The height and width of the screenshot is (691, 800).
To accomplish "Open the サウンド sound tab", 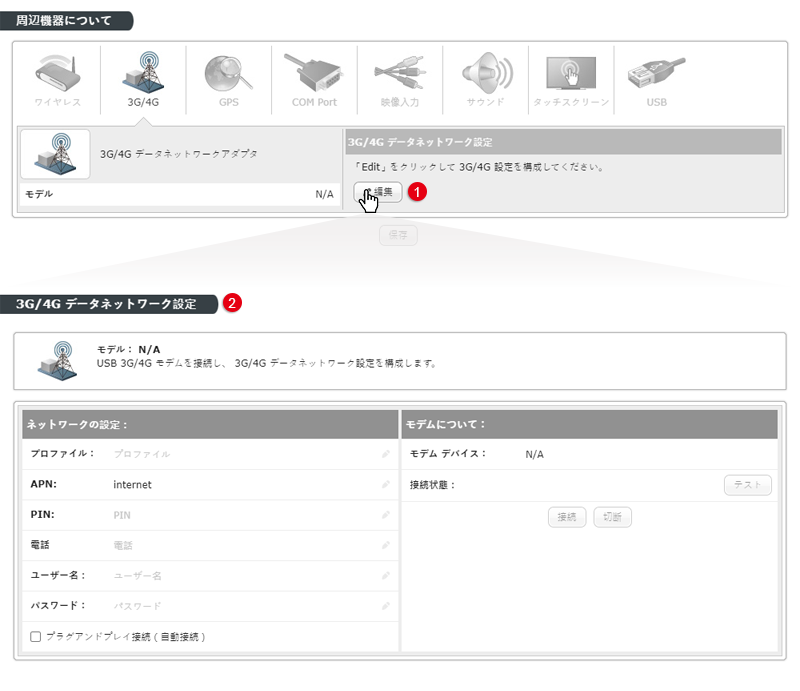I will [485, 80].
